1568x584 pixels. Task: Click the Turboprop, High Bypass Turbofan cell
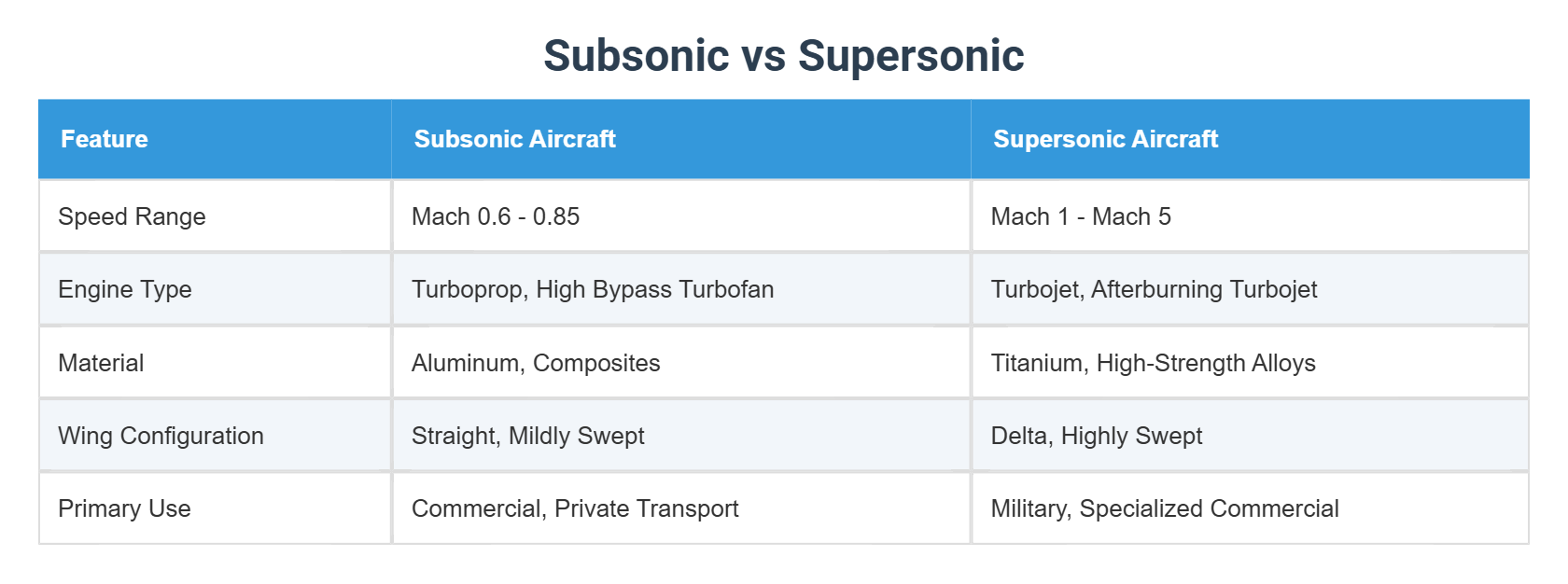coord(593,289)
